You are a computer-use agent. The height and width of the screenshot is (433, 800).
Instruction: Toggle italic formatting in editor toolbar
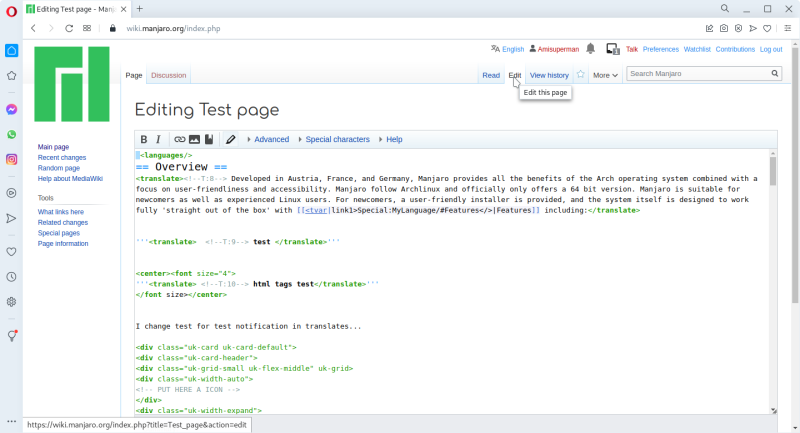tap(158, 139)
